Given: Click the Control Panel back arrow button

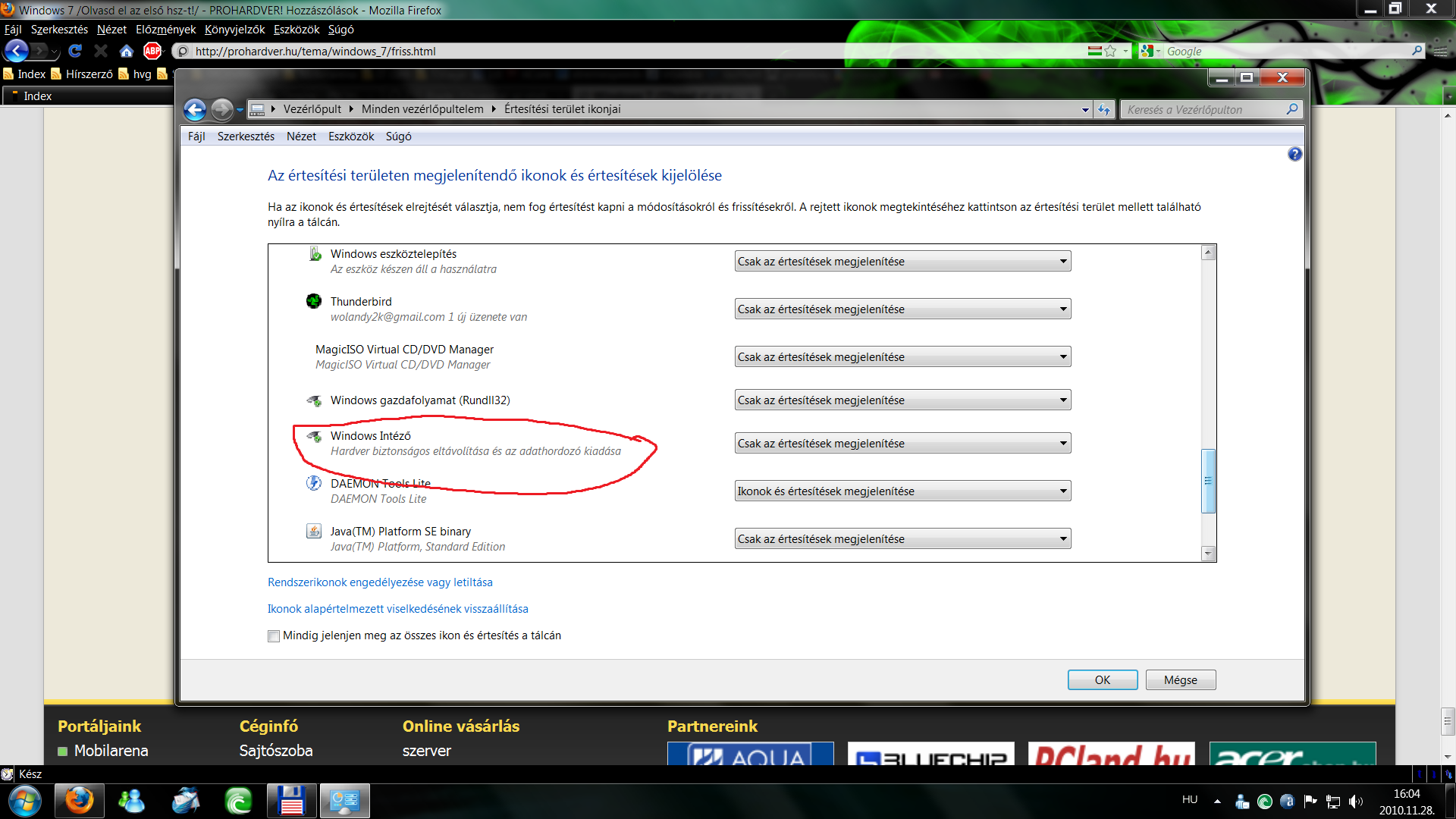Looking at the screenshot, I should [x=195, y=109].
